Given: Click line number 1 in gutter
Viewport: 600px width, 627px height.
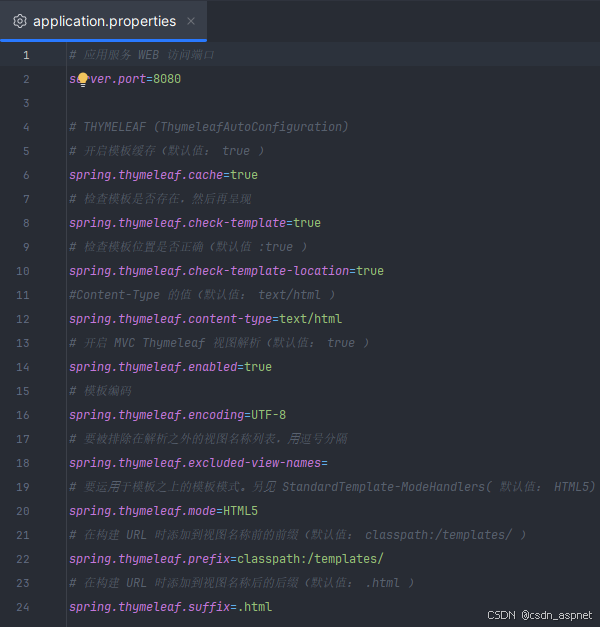Looking at the screenshot, I should pos(26,55).
